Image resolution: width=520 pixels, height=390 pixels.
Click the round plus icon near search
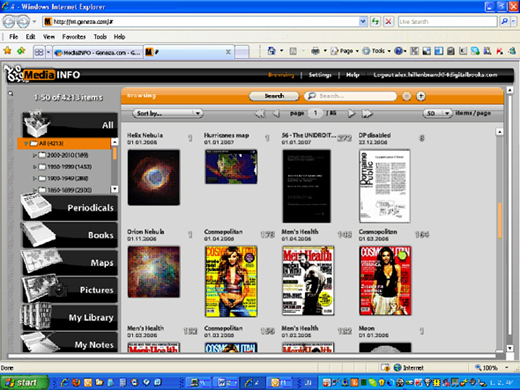coord(421,96)
